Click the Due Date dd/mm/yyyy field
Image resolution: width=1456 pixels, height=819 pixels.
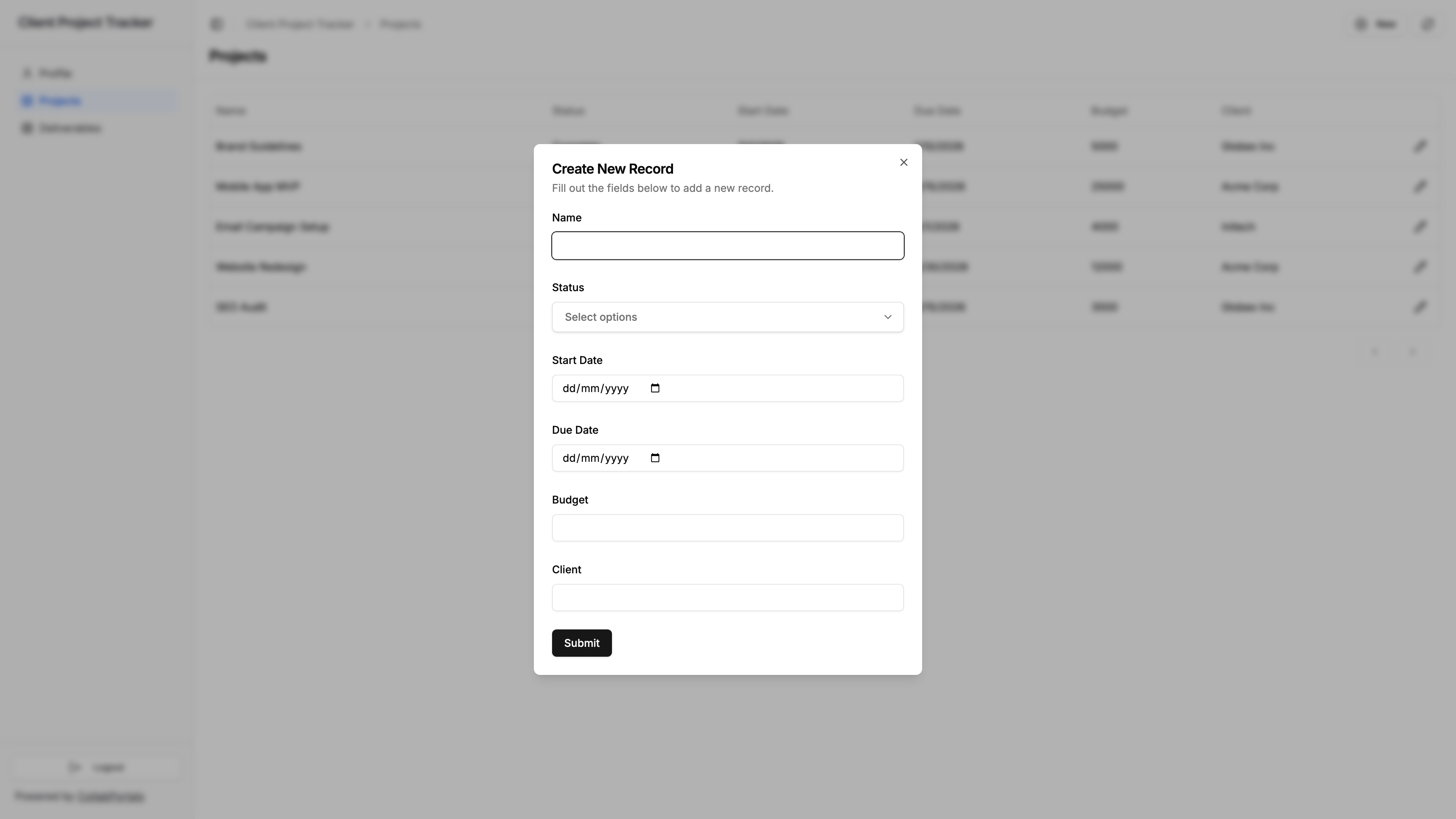click(x=595, y=458)
